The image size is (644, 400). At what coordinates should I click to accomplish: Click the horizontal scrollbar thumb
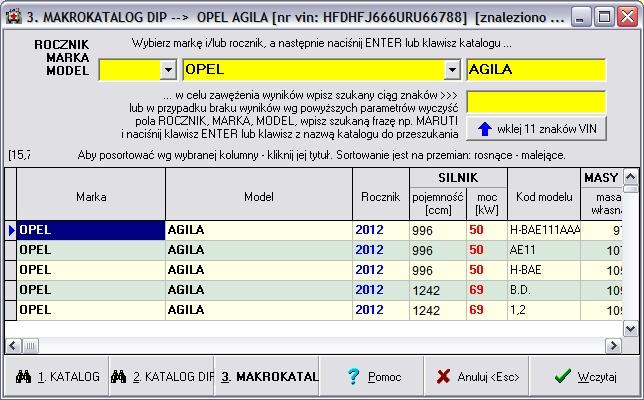(30, 346)
